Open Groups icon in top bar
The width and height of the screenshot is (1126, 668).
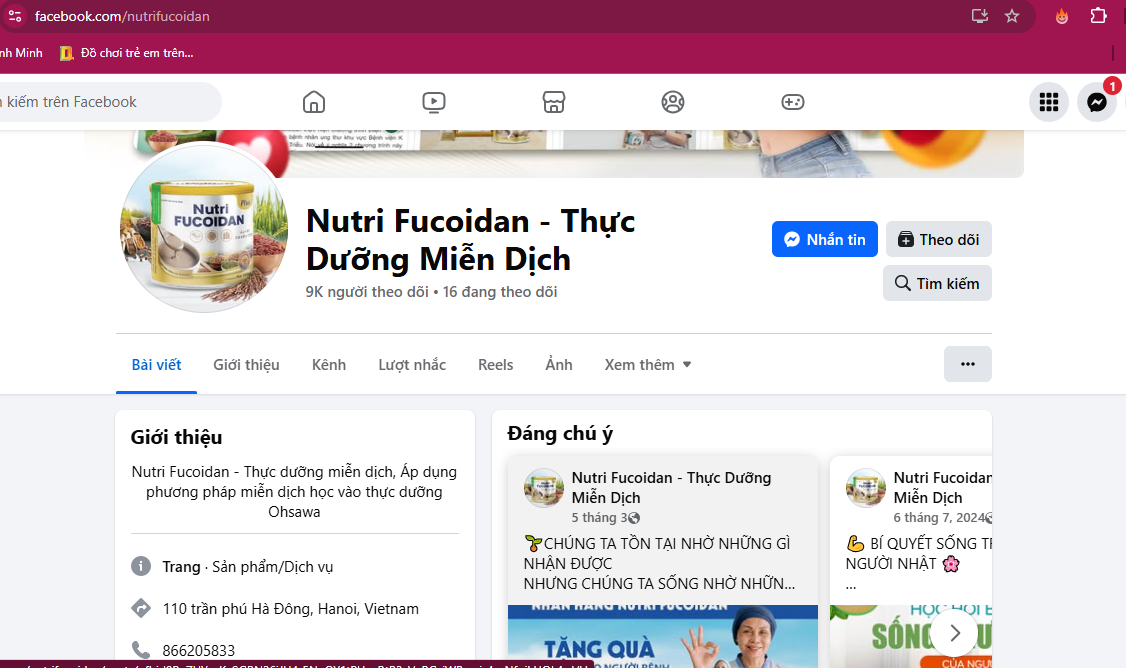point(673,102)
